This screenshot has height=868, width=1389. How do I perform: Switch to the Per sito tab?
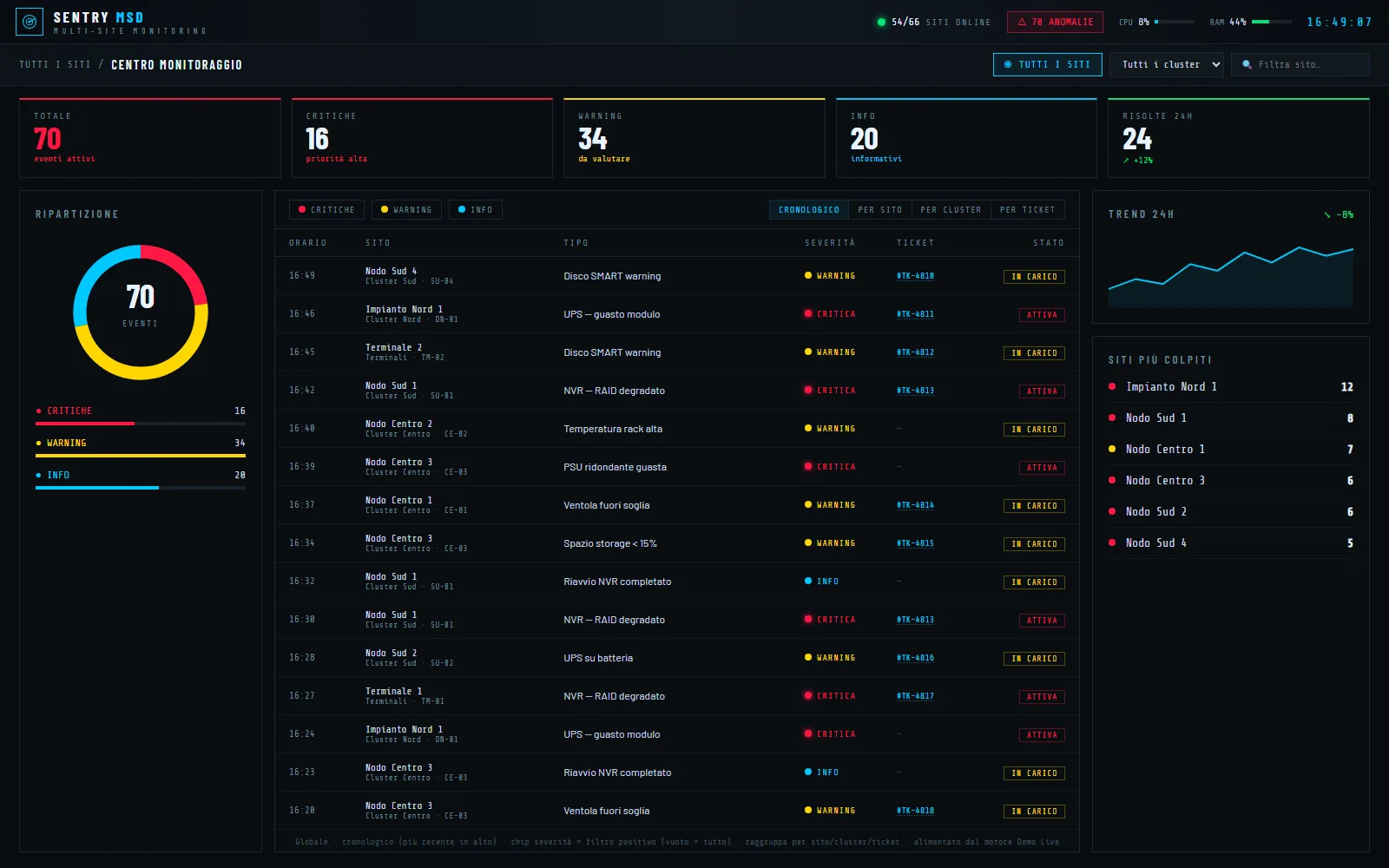pyautogui.click(x=879, y=209)
